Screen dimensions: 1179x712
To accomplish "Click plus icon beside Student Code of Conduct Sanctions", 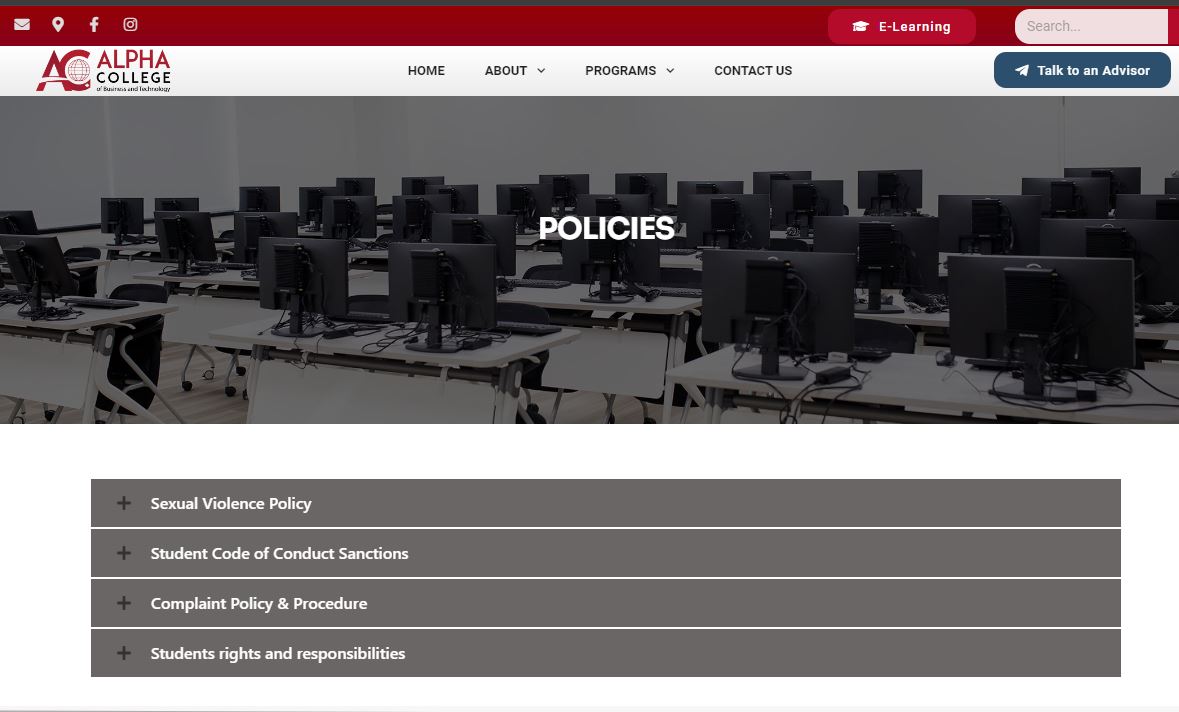I will [x=124, y=553].
